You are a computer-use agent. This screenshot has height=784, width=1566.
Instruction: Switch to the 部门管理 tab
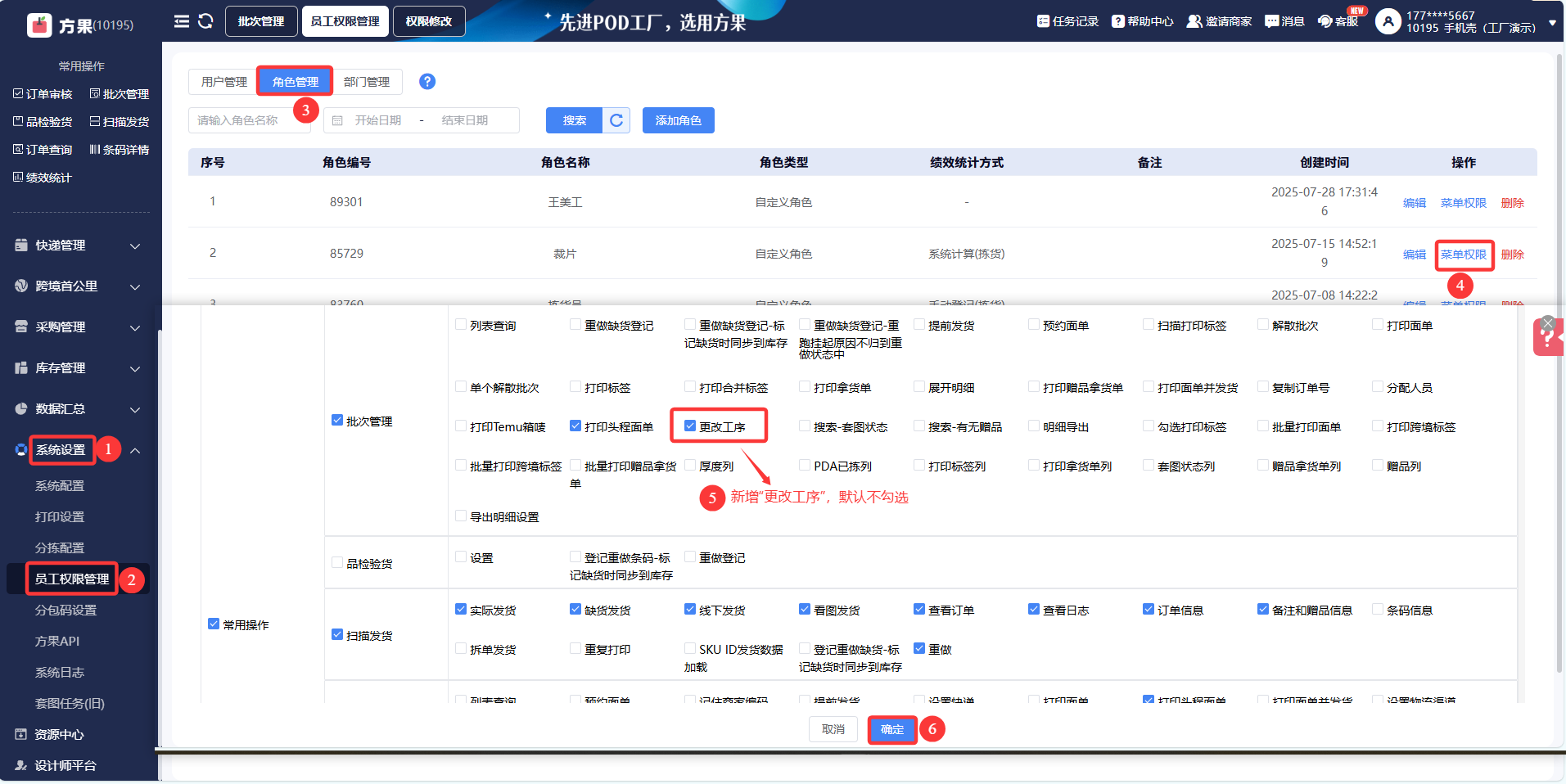coord(367,82)
